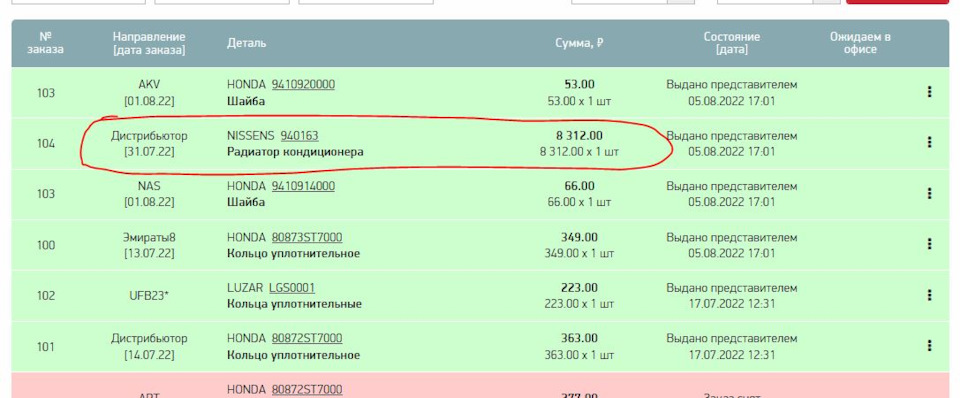Open the three-dot menu for order 101
Screen dimensions: 960x398
click(x=929, y=346)
